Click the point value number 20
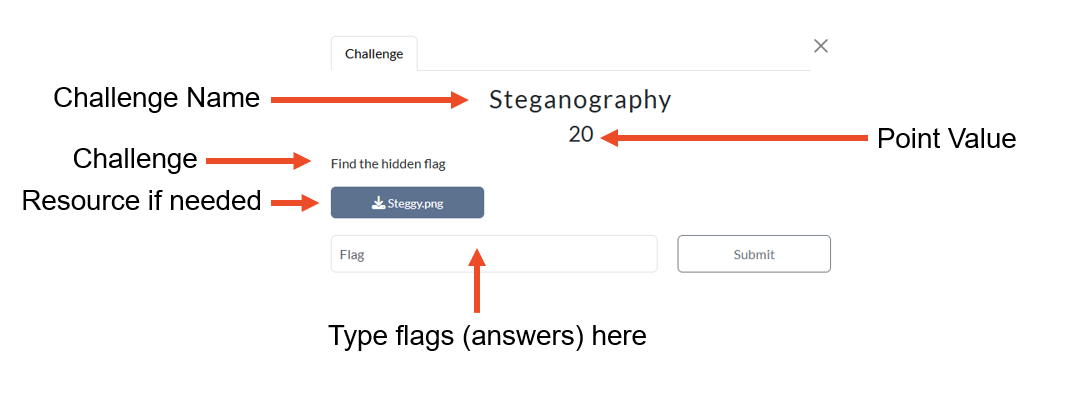 click(x=581, y=134)
